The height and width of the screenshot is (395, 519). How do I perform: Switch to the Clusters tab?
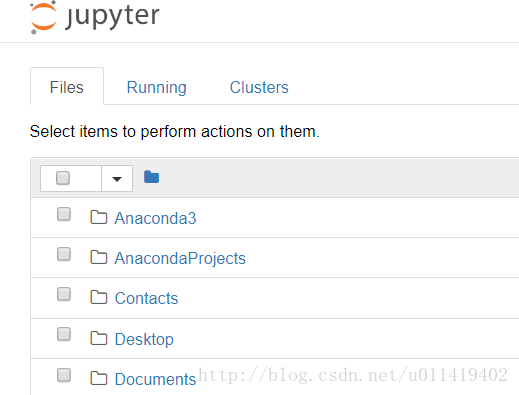(259, 87)
